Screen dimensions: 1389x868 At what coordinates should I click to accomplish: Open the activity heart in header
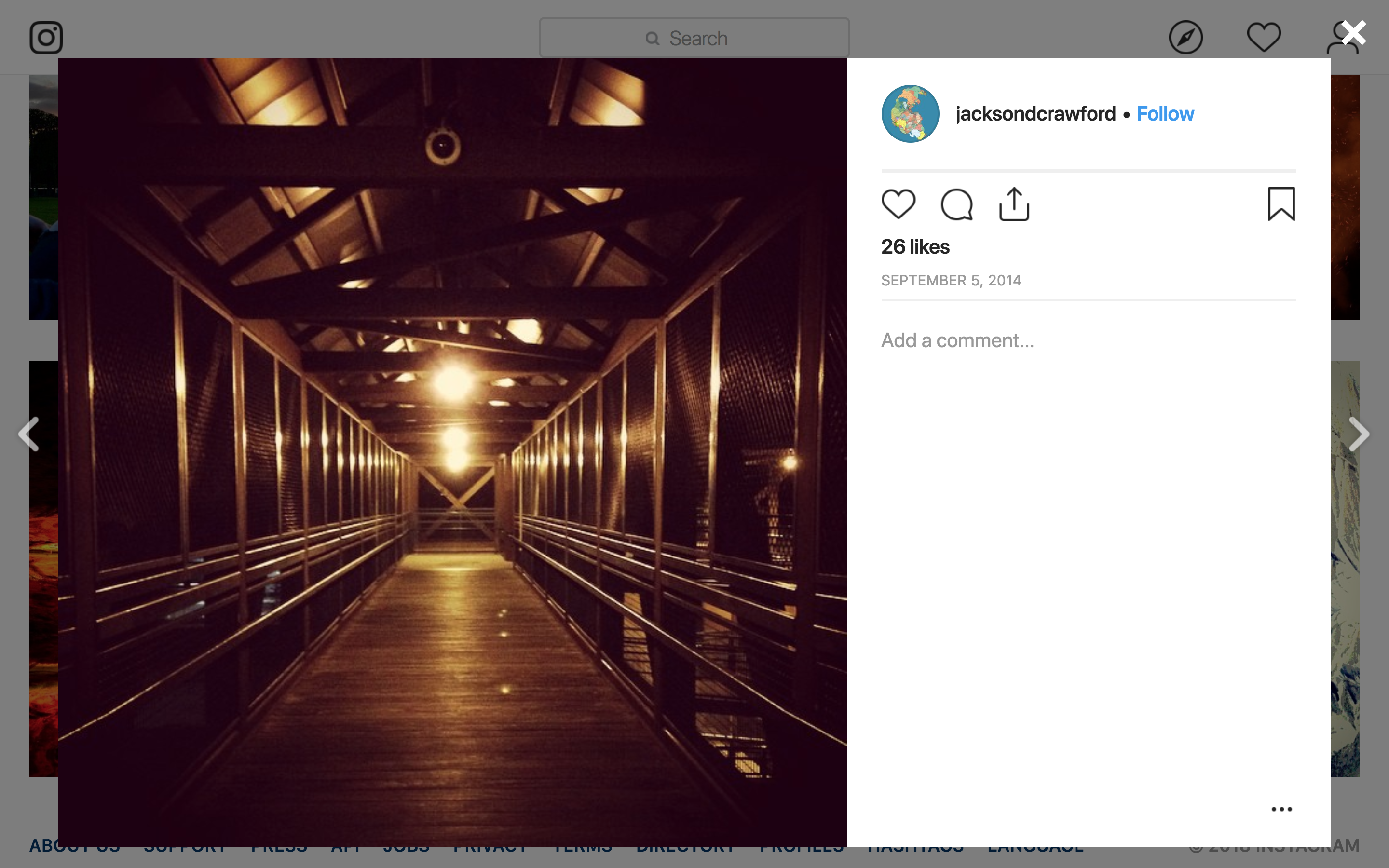[1264, 38]
